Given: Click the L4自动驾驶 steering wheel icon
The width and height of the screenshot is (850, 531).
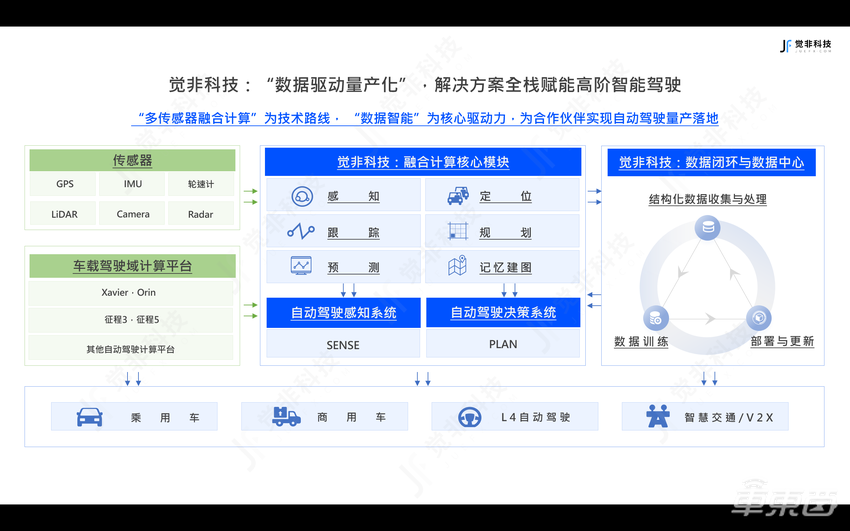Looking at the screenshot, I should [469, 417].
